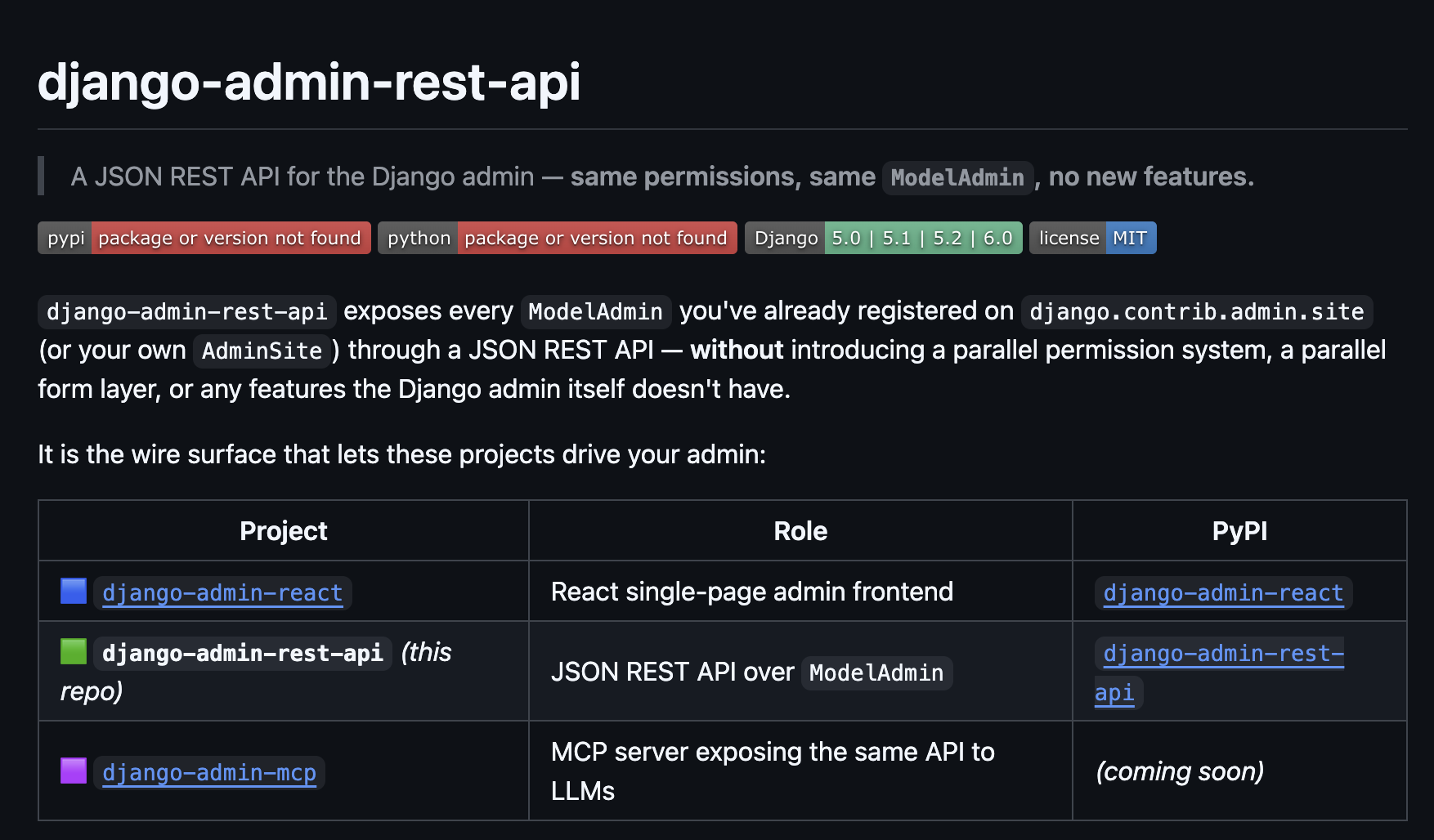Image resolution: width=1434 pixels, height=840 pixels.
Task: Click the Project column header
Action: pos(284,531)
